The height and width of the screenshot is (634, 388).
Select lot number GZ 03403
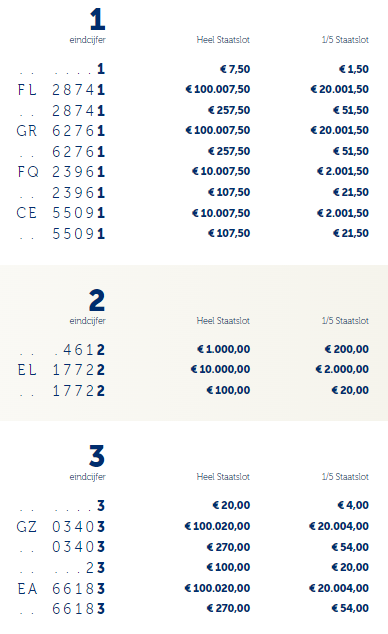tap(61, 526)
